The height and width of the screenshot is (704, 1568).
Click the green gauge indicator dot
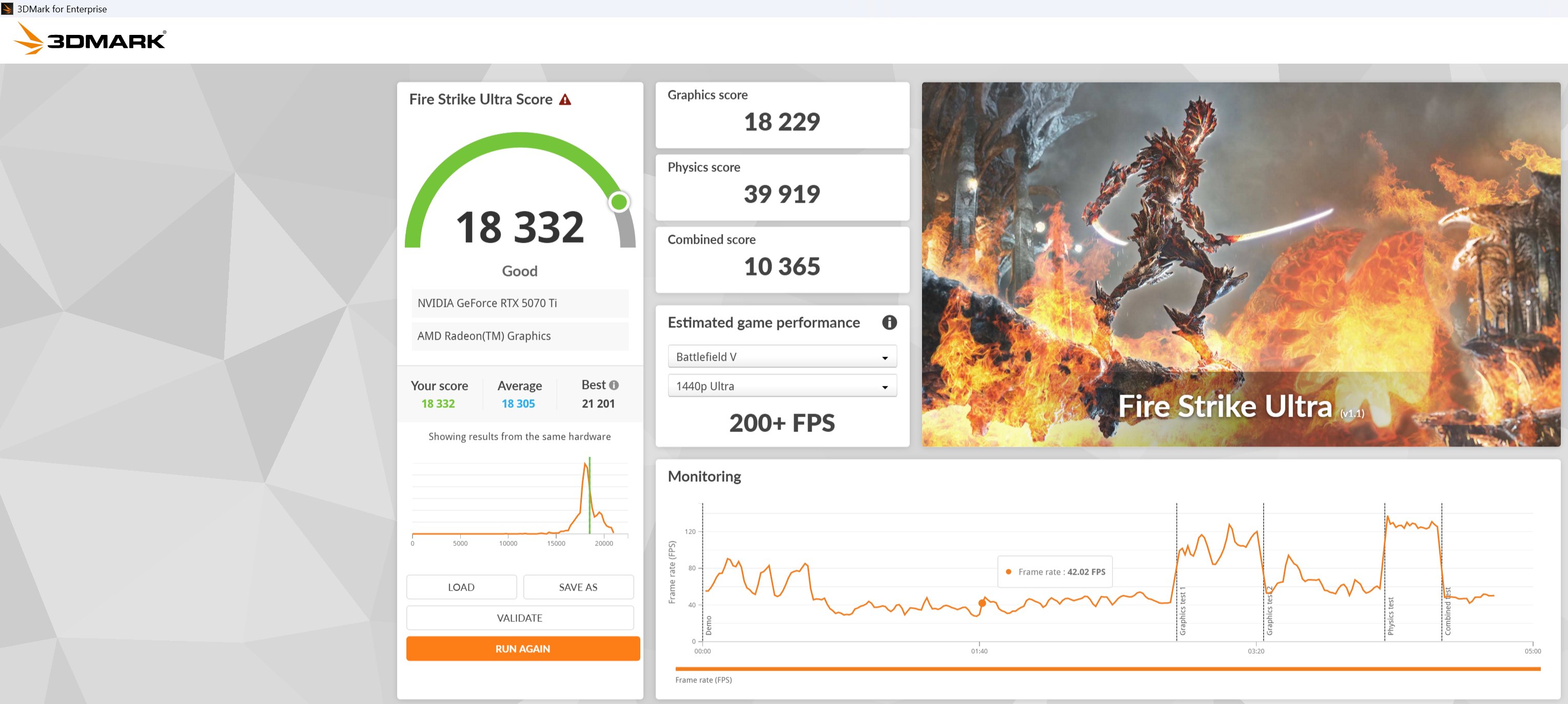pos(619,202)
